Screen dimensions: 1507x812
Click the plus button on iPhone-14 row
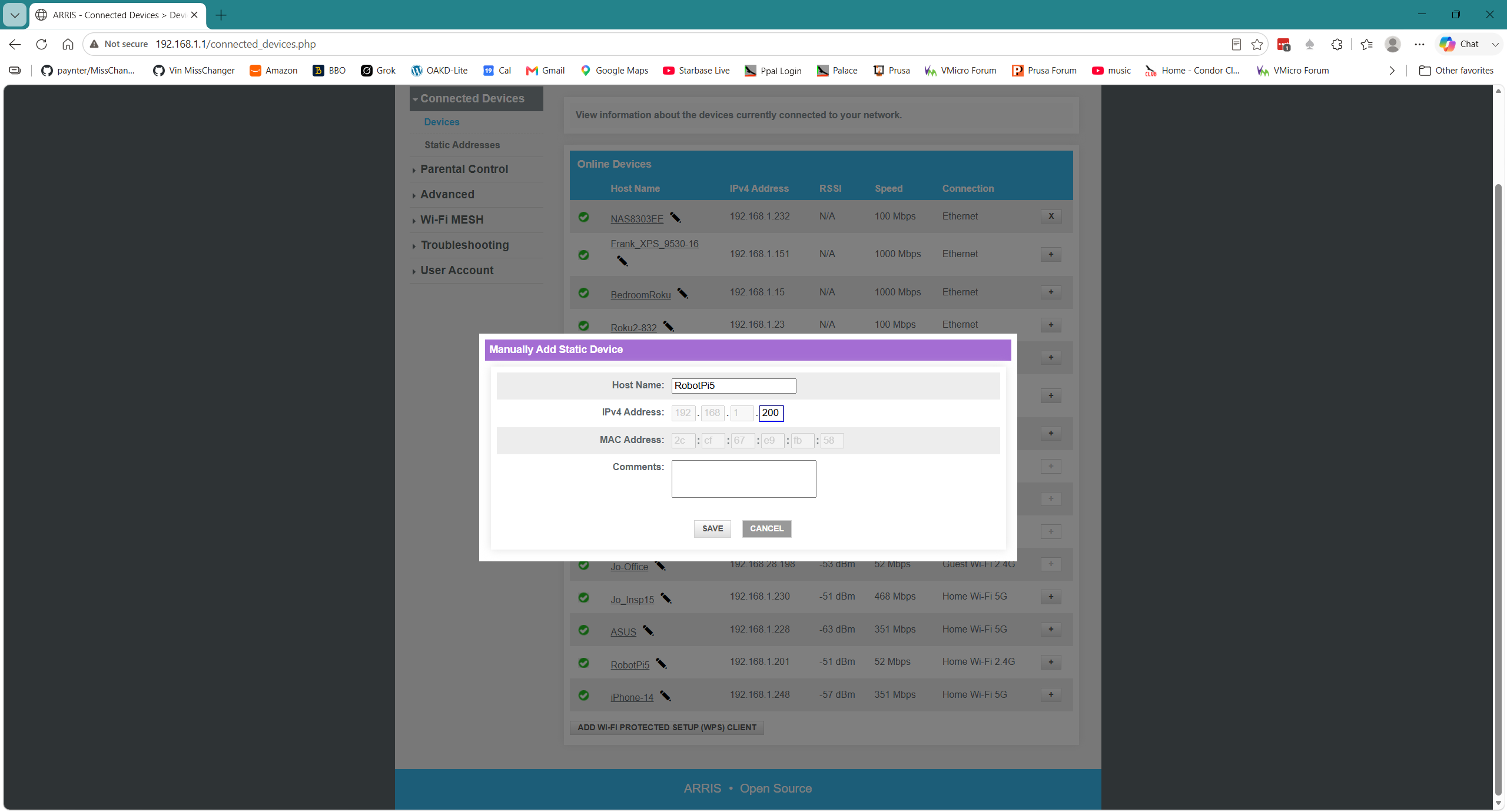point(1051,694)
